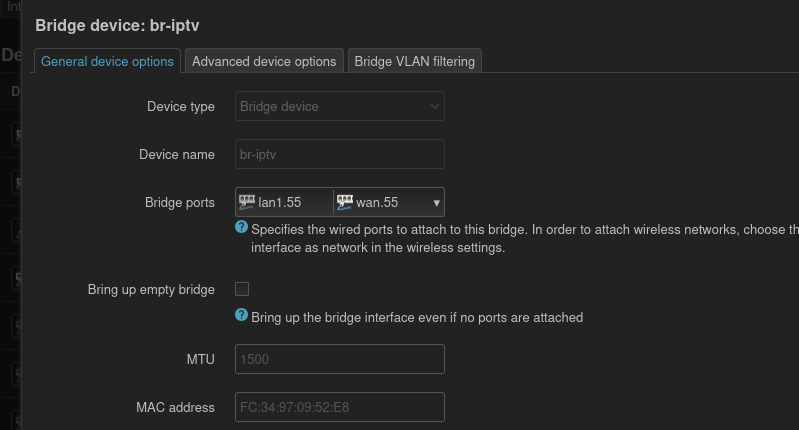Focus the Device name field showing br-iptv
799x430 pixels.
tap(339, 154)
